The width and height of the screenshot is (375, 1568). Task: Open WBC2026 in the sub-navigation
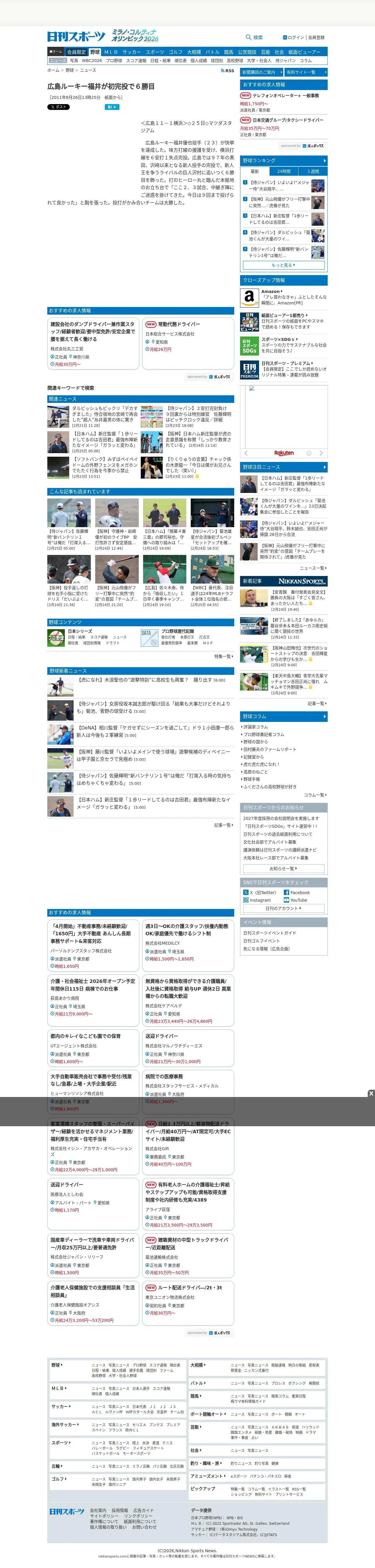pos(92,60)
